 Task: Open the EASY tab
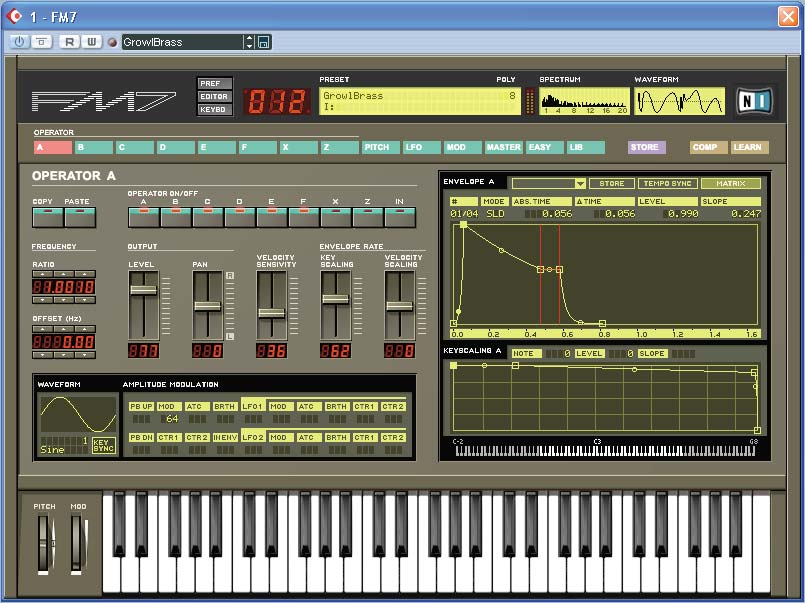[544, 147]
